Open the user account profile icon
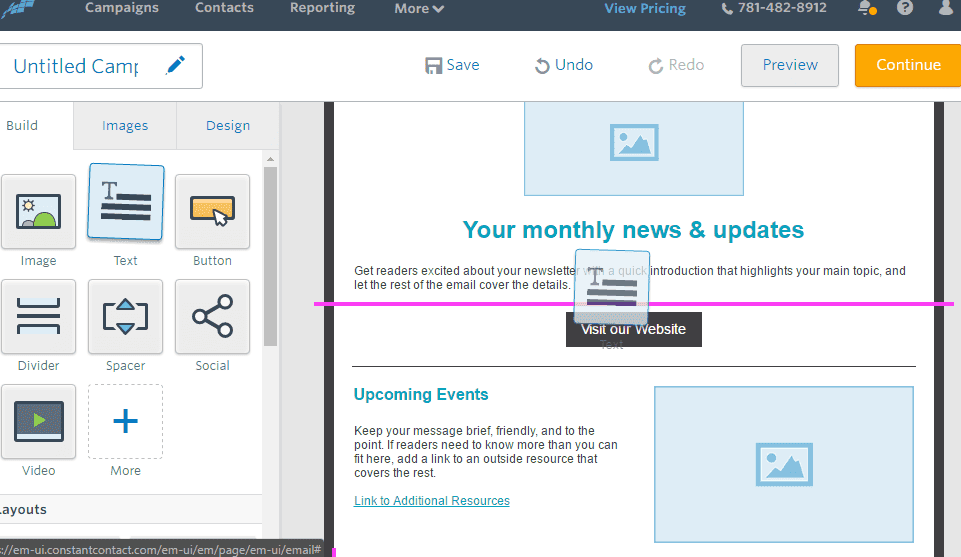Viewport: 961px width, 557px height. (x=946, y=7)
